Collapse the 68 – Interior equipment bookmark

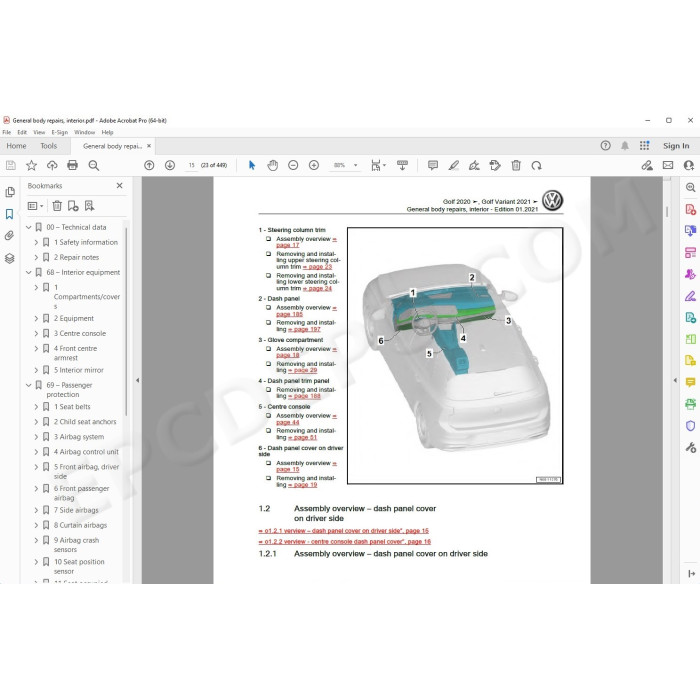coord(29,272)
